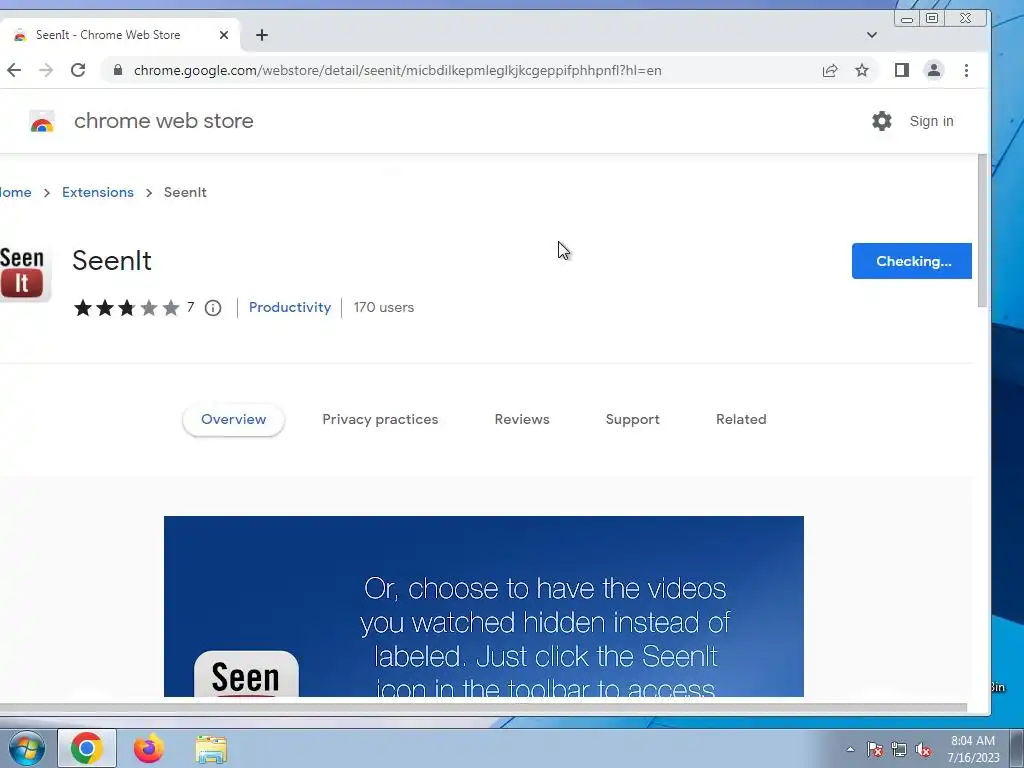1024x768 pixels.
Task: Open the Chrome side panel
Action: 902,71
